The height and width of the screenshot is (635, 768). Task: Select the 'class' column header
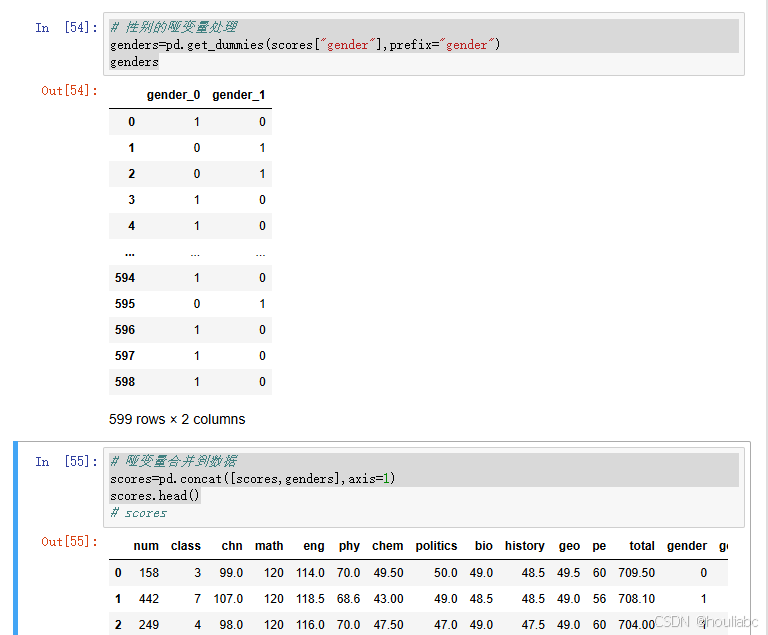[x=186, y=545]
